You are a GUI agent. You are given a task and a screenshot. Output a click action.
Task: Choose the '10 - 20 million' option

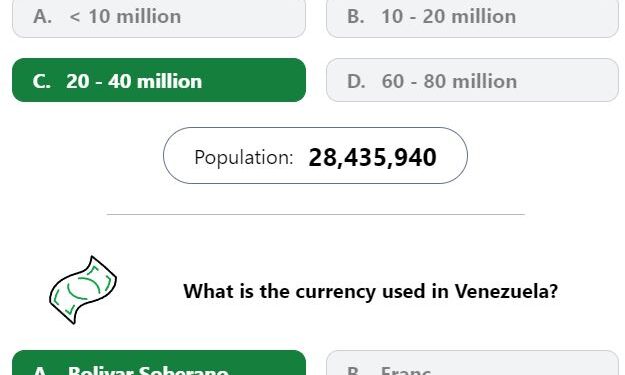(472, 18)
